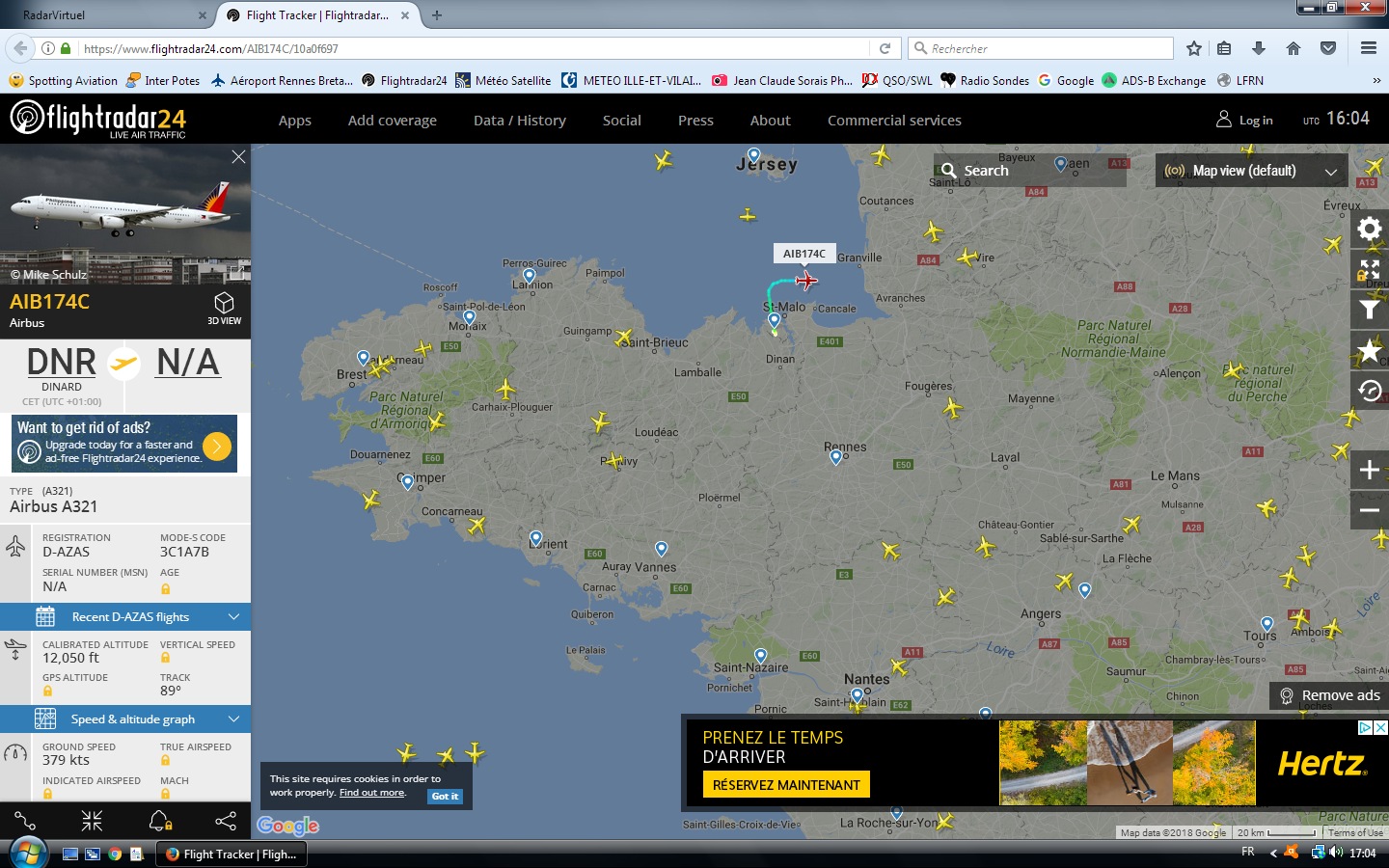Open the Data / History menu
This screenshot has width=1389, height=868.
click(519, 121)
